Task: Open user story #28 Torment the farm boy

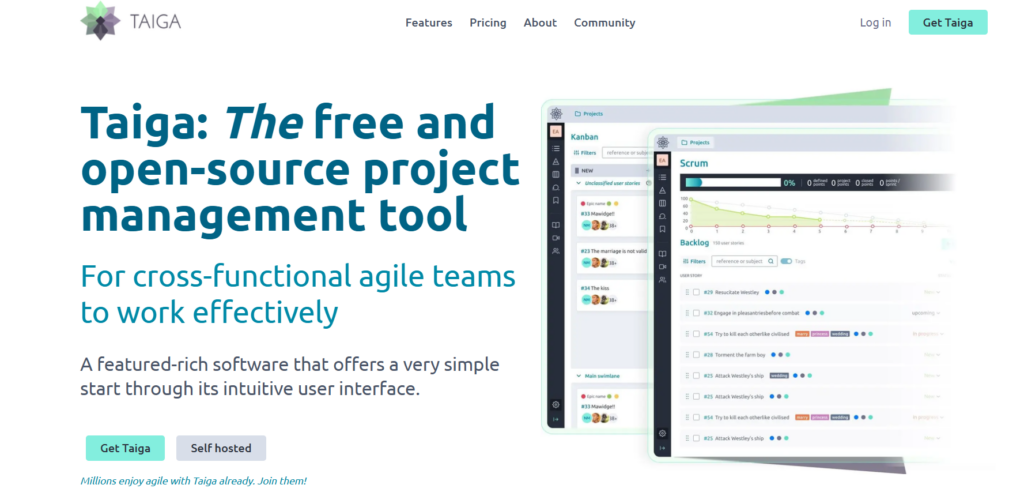Action: pyautogui.click(x=735, y=354)
